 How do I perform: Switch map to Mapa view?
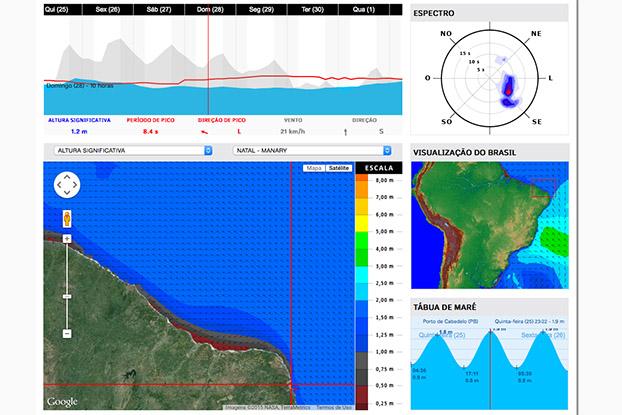(x=314, y=168)
